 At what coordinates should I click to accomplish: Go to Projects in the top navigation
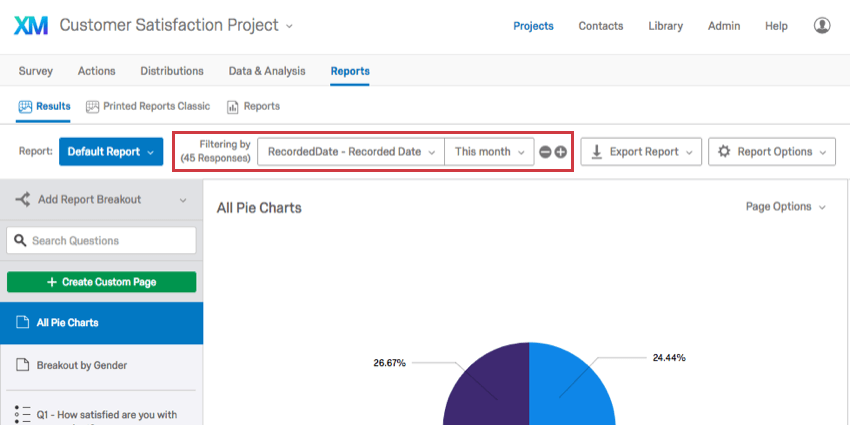tap(533, 26)
